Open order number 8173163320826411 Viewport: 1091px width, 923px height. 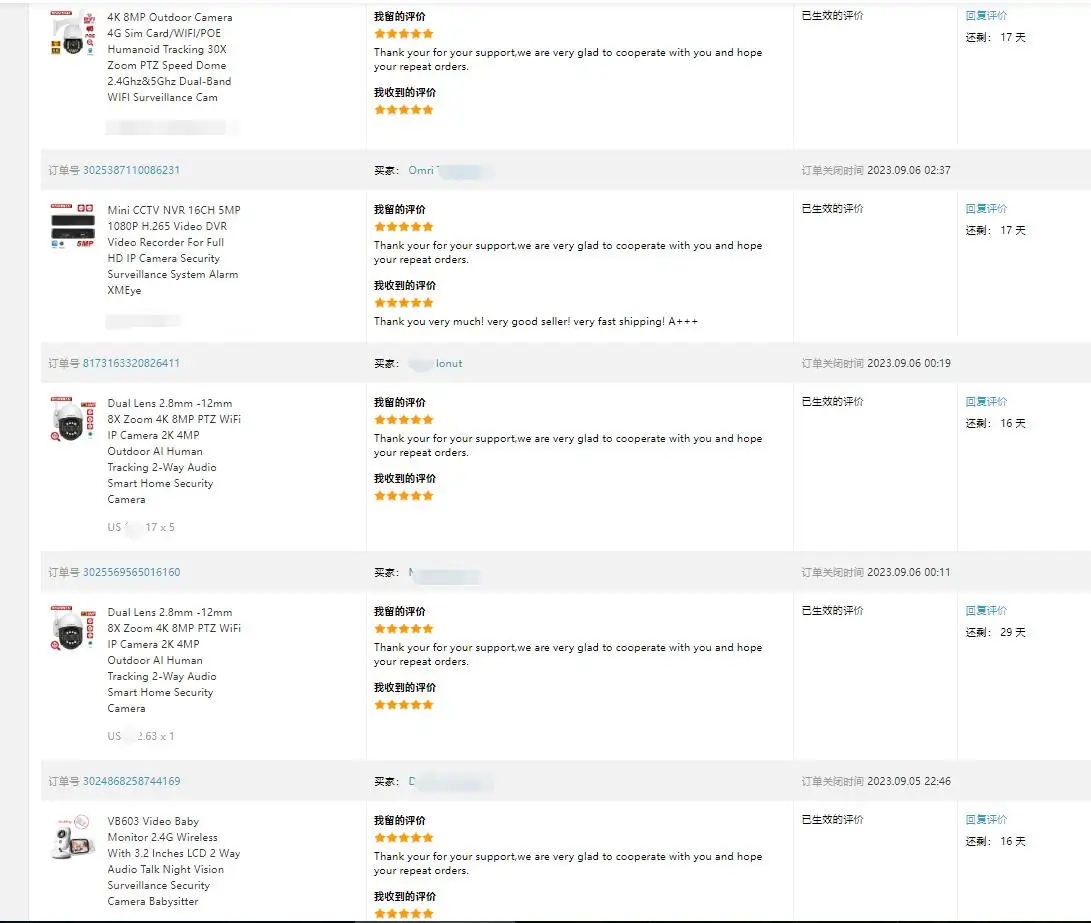131,363
